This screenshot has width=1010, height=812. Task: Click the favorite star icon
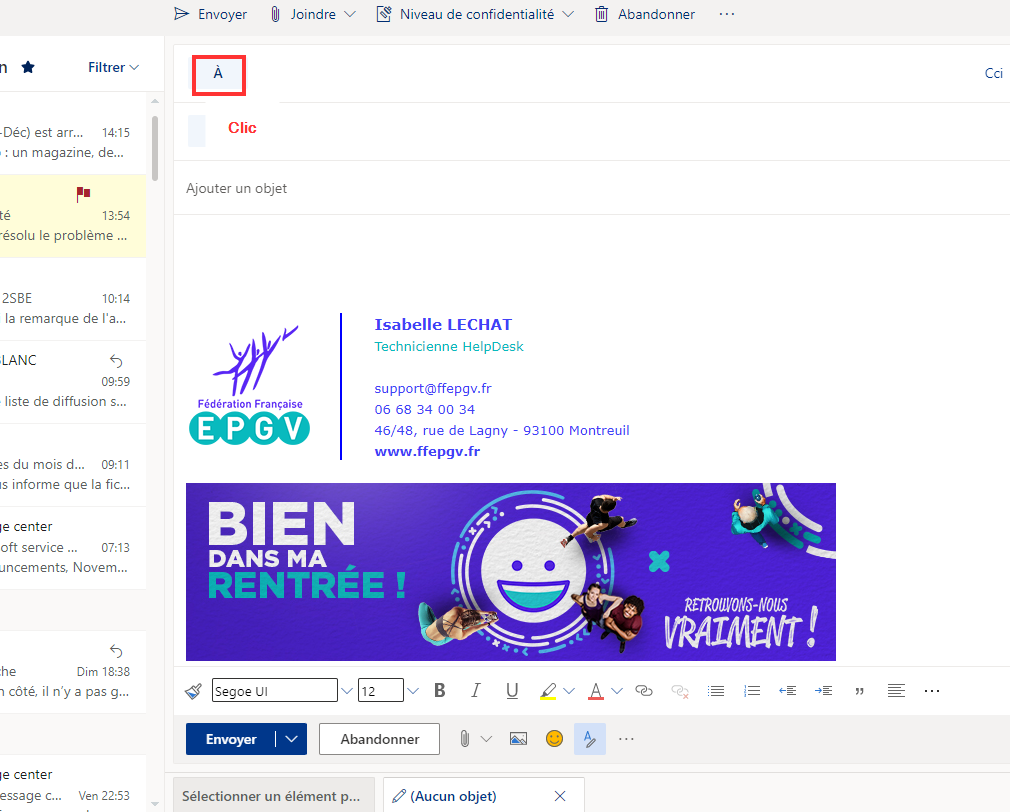point(28,67)
